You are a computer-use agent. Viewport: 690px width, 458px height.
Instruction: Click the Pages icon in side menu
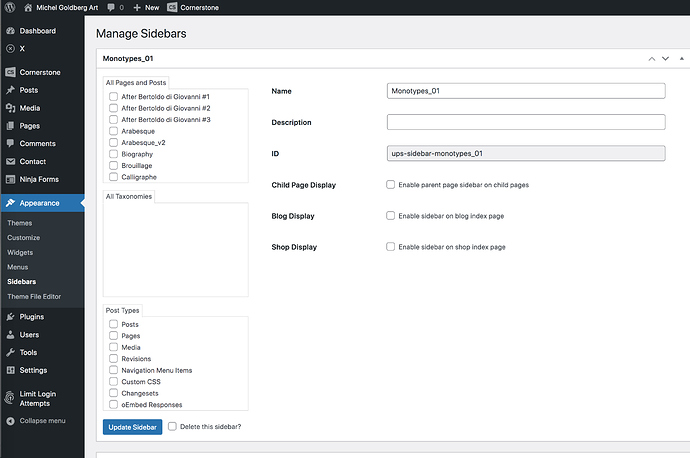tap(11, 126)
